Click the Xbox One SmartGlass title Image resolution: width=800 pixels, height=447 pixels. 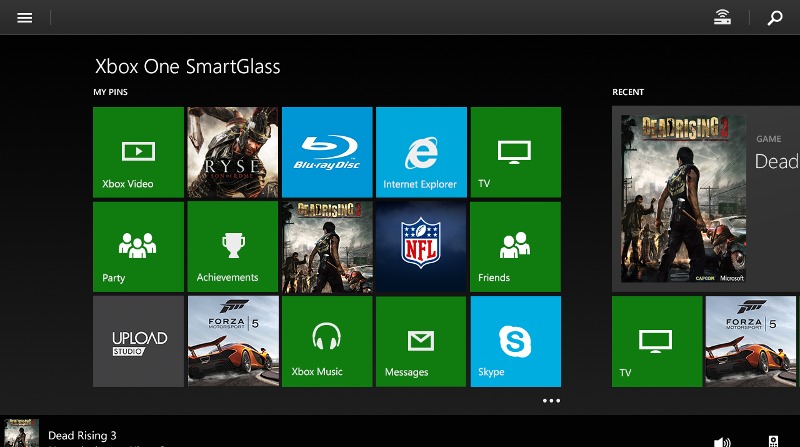(188, 66)
